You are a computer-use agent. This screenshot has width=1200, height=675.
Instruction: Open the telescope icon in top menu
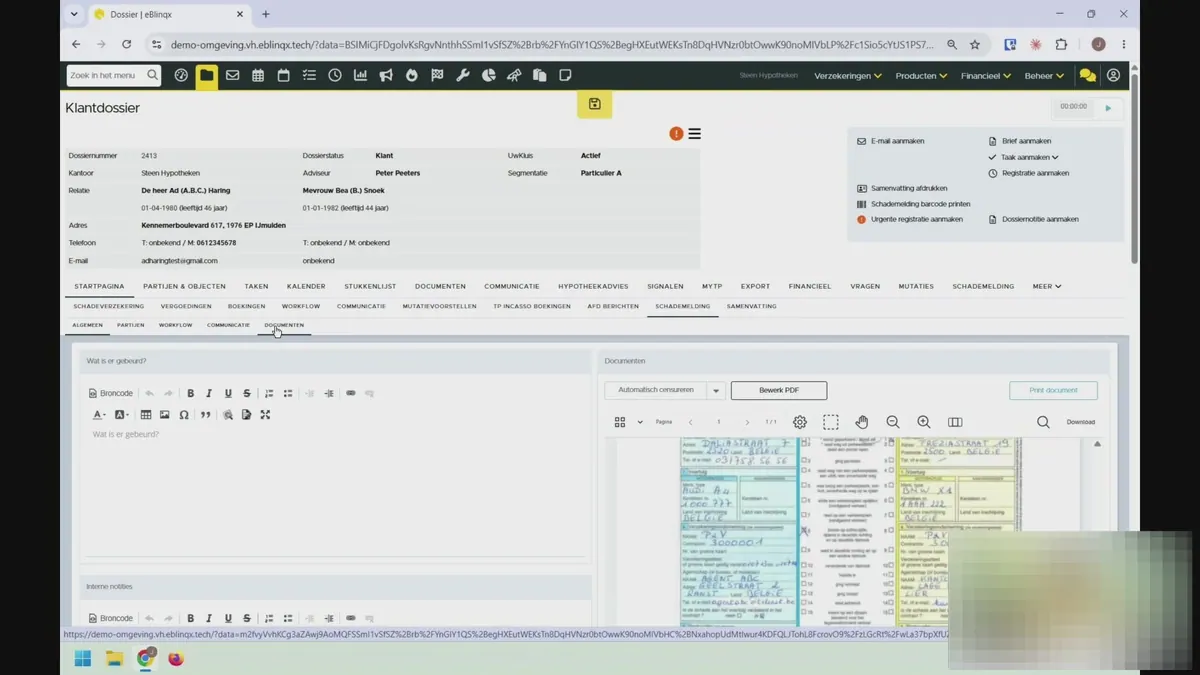point(514,75)
